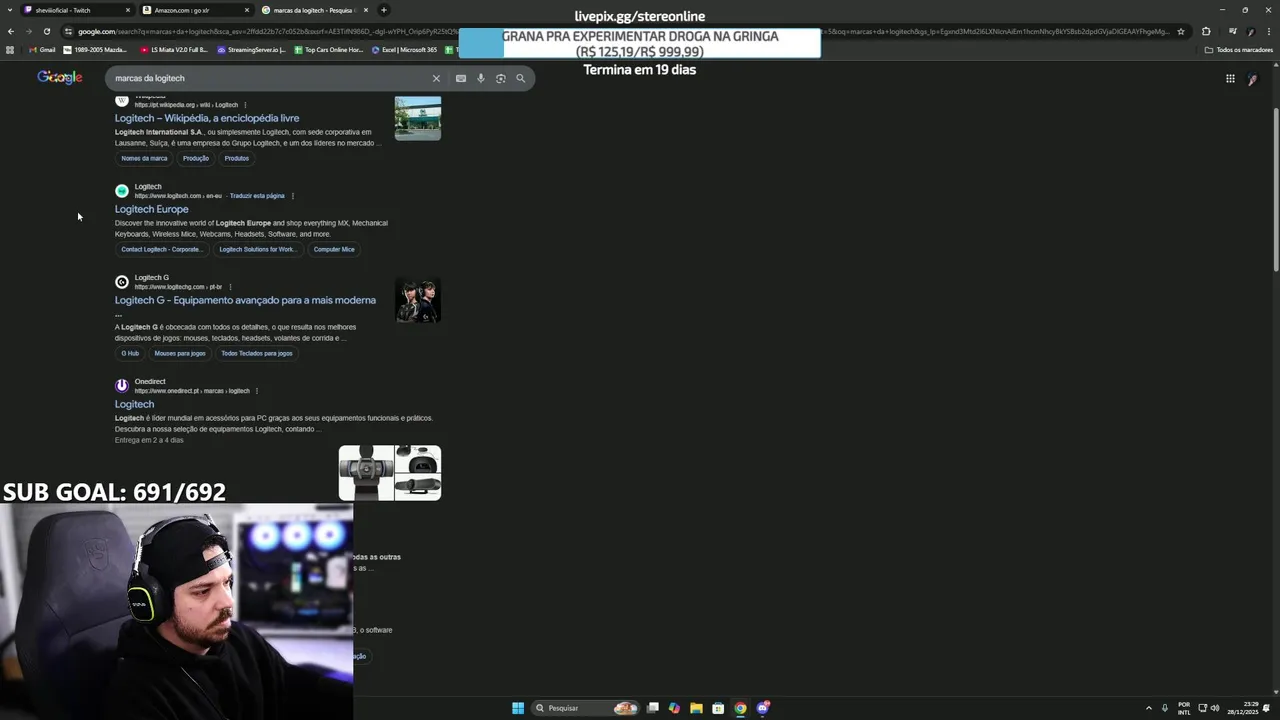1280x720 pixels.
Task: Open the Chrome profile avatar in toolbar
Action: click(x=1250, y=31)
